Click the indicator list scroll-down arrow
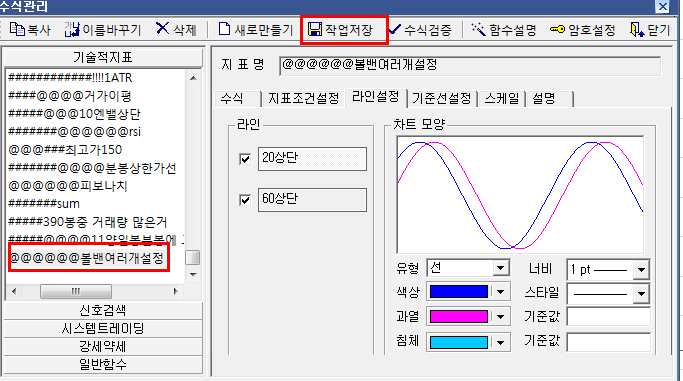The width and height of the screenshot is (683, 381). tap(193, 275)
